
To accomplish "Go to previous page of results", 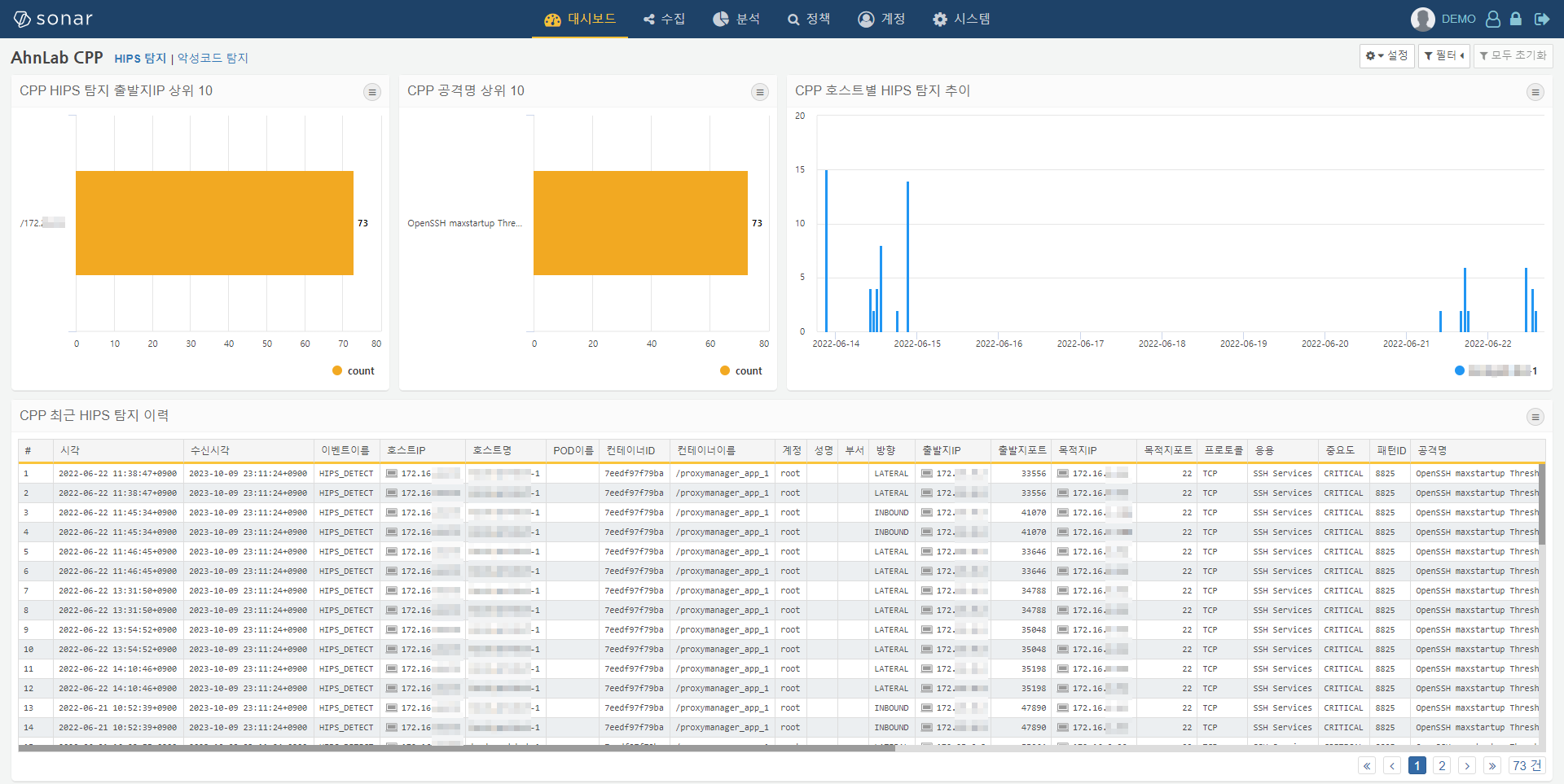I will click(1392, 765).
